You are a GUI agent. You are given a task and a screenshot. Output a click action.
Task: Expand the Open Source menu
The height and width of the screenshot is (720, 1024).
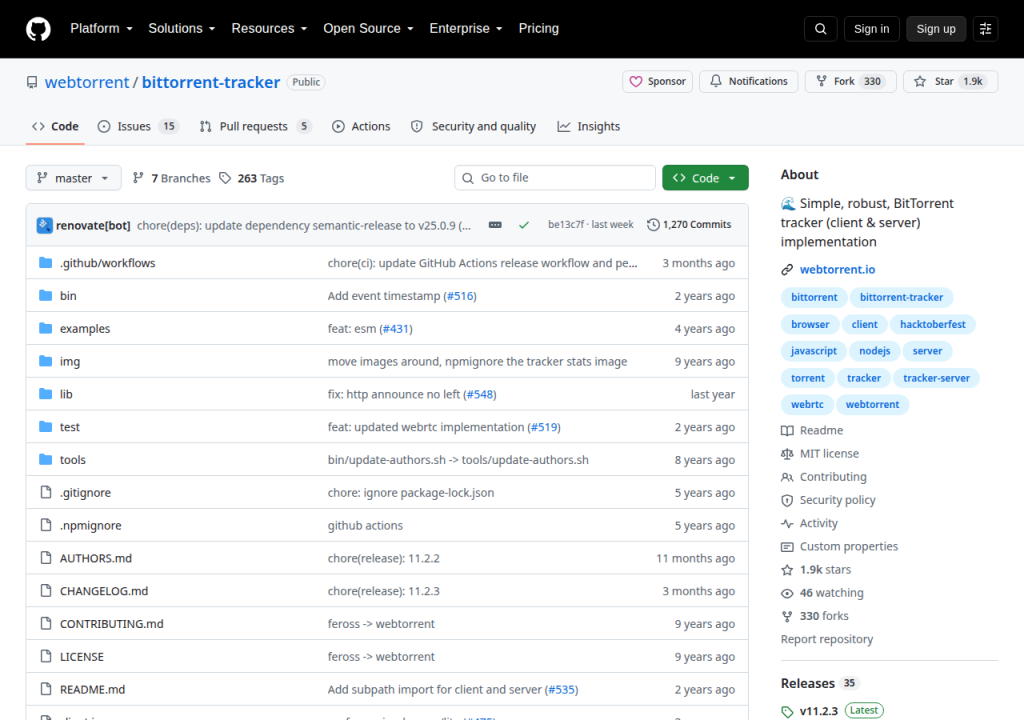tap(368, 29)
